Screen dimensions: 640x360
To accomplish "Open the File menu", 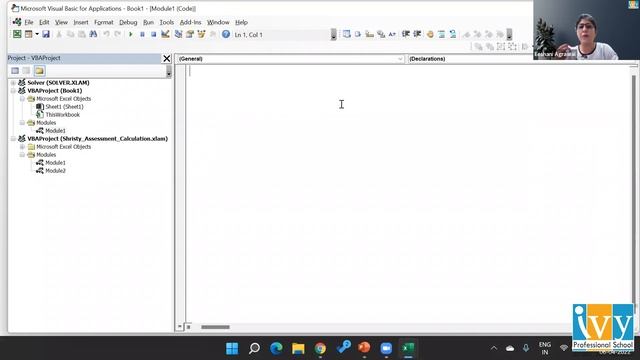I will click(29, 22).
